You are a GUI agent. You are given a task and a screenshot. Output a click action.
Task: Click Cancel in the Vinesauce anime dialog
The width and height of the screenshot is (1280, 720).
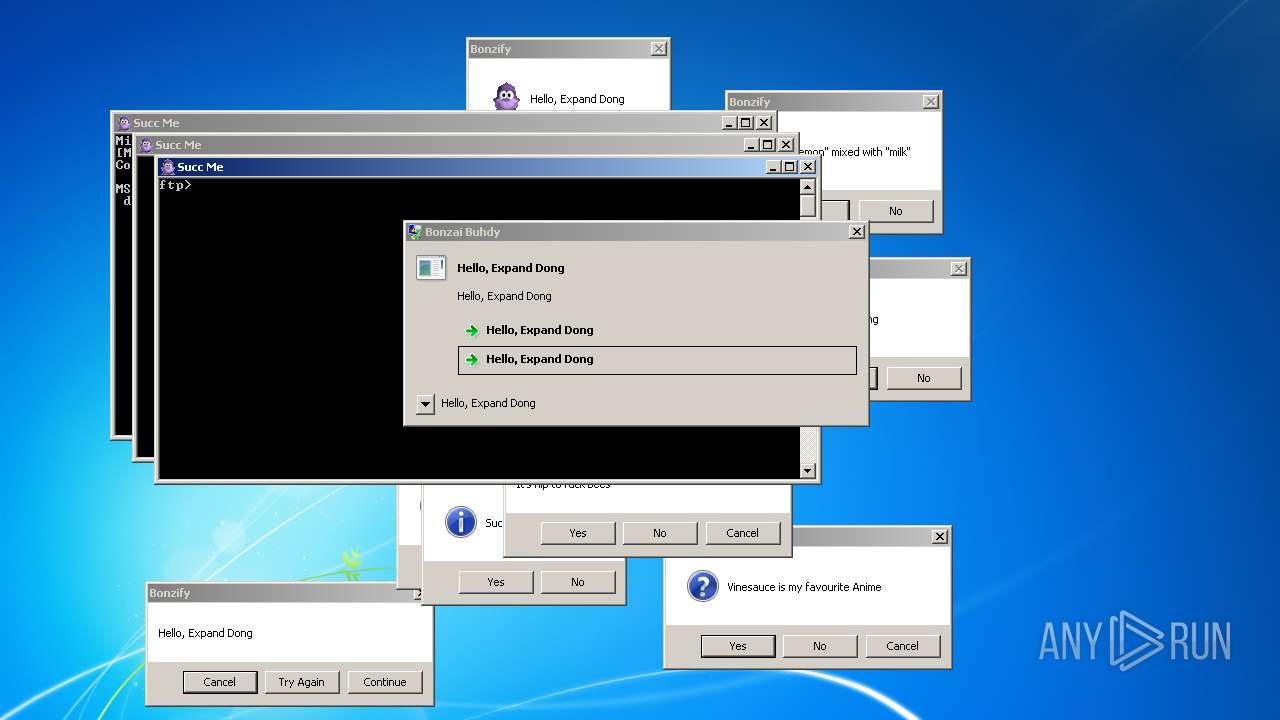tap(902, 646)
